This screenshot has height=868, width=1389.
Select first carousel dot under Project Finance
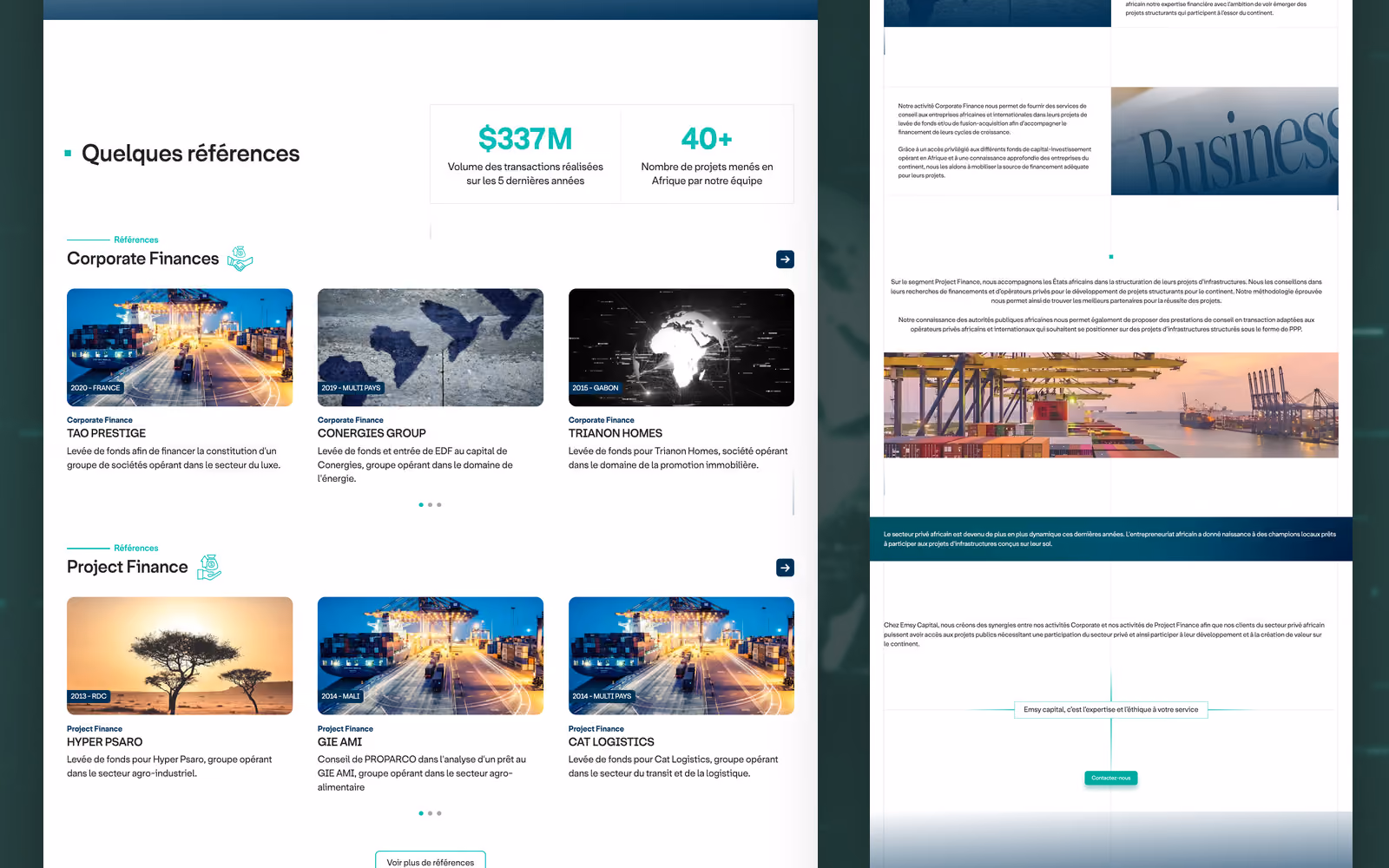421,813
